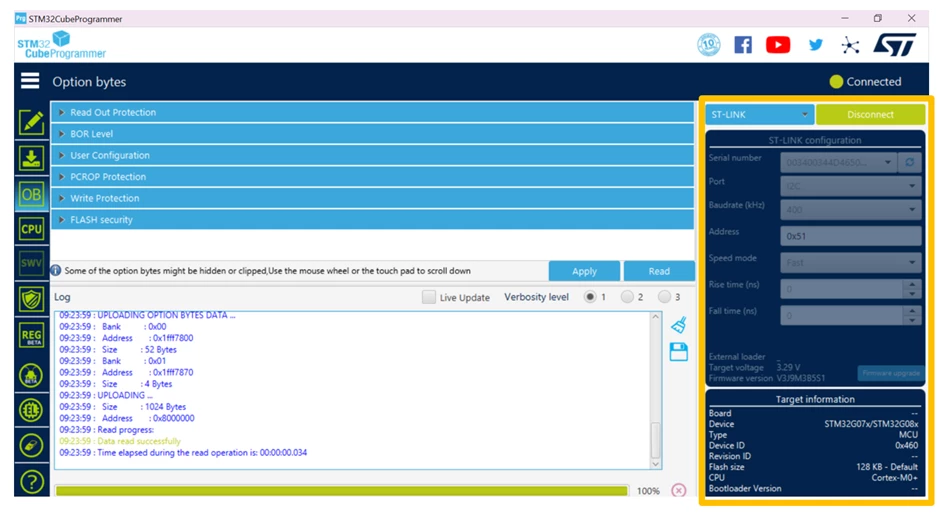Clear the log with broom icon

click(679, 325)
